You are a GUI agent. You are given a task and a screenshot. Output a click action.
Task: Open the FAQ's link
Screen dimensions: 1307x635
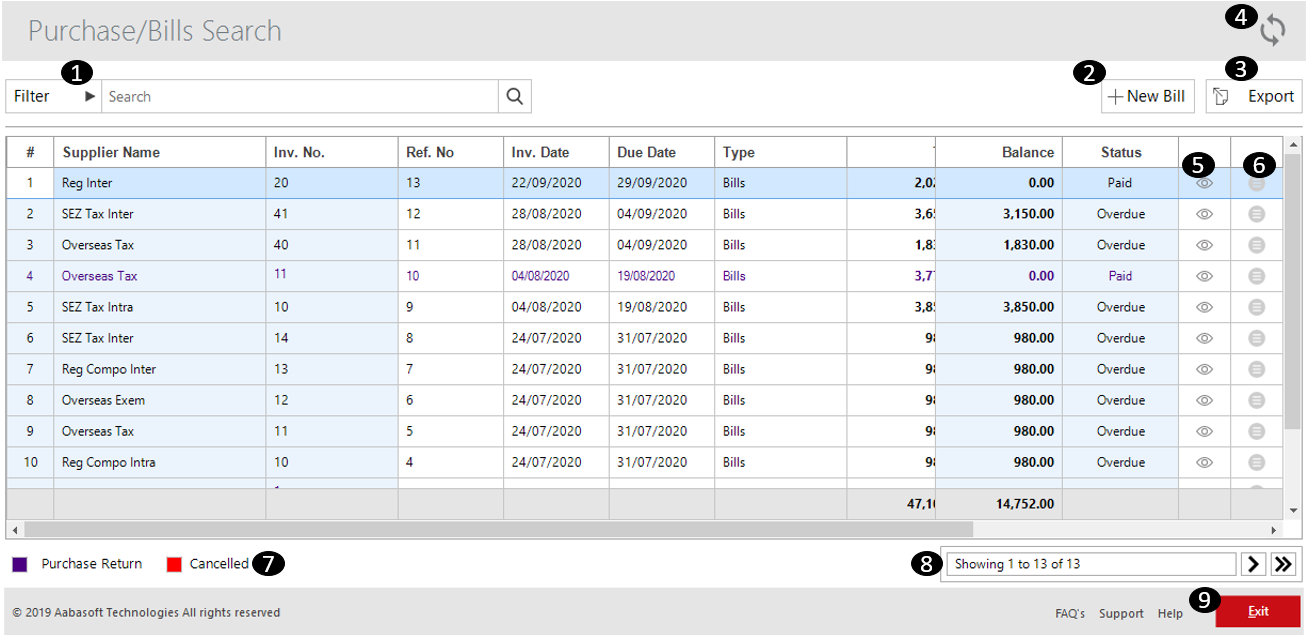(1069, 613)
